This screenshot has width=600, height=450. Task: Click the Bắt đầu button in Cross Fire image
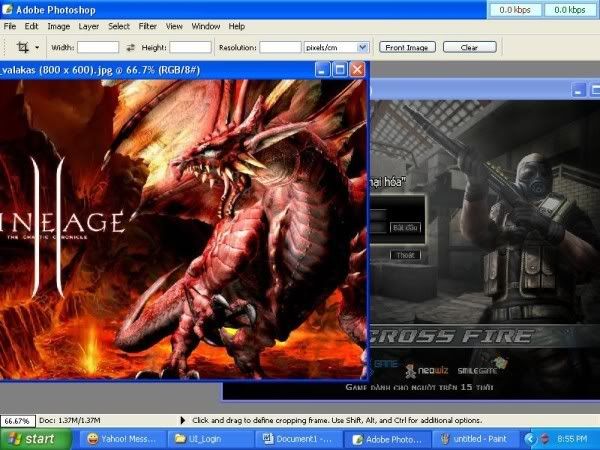point(406,228)
